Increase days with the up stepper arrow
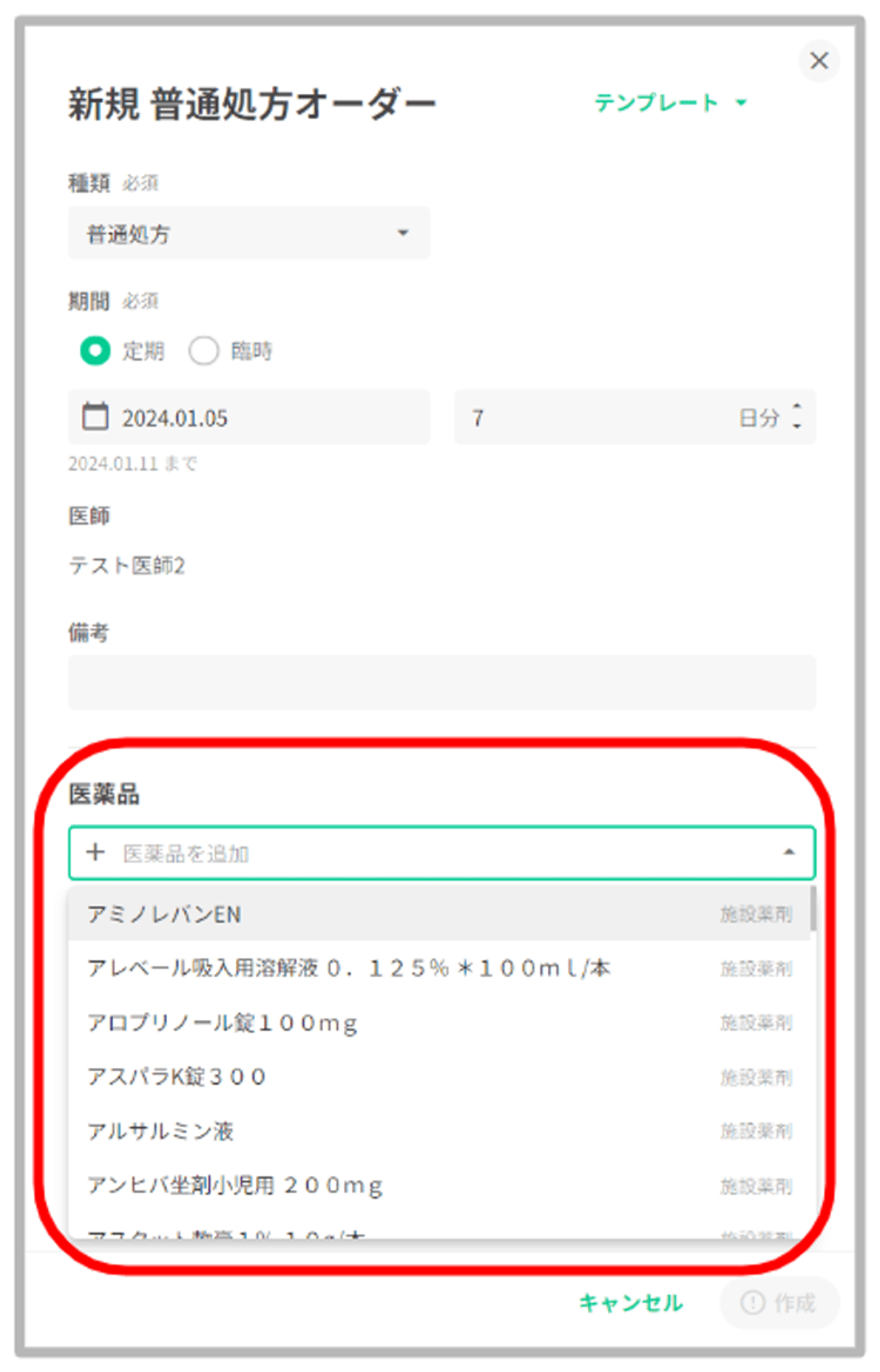Image resolution: width=880 pixels, height=1372 pixels. click(796, 406)
